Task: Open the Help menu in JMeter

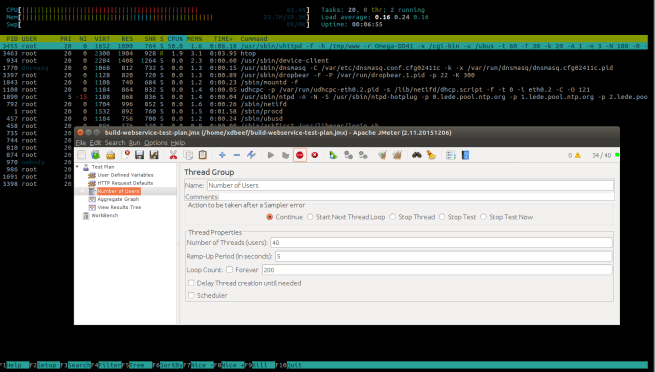Action: click(178, 143)
